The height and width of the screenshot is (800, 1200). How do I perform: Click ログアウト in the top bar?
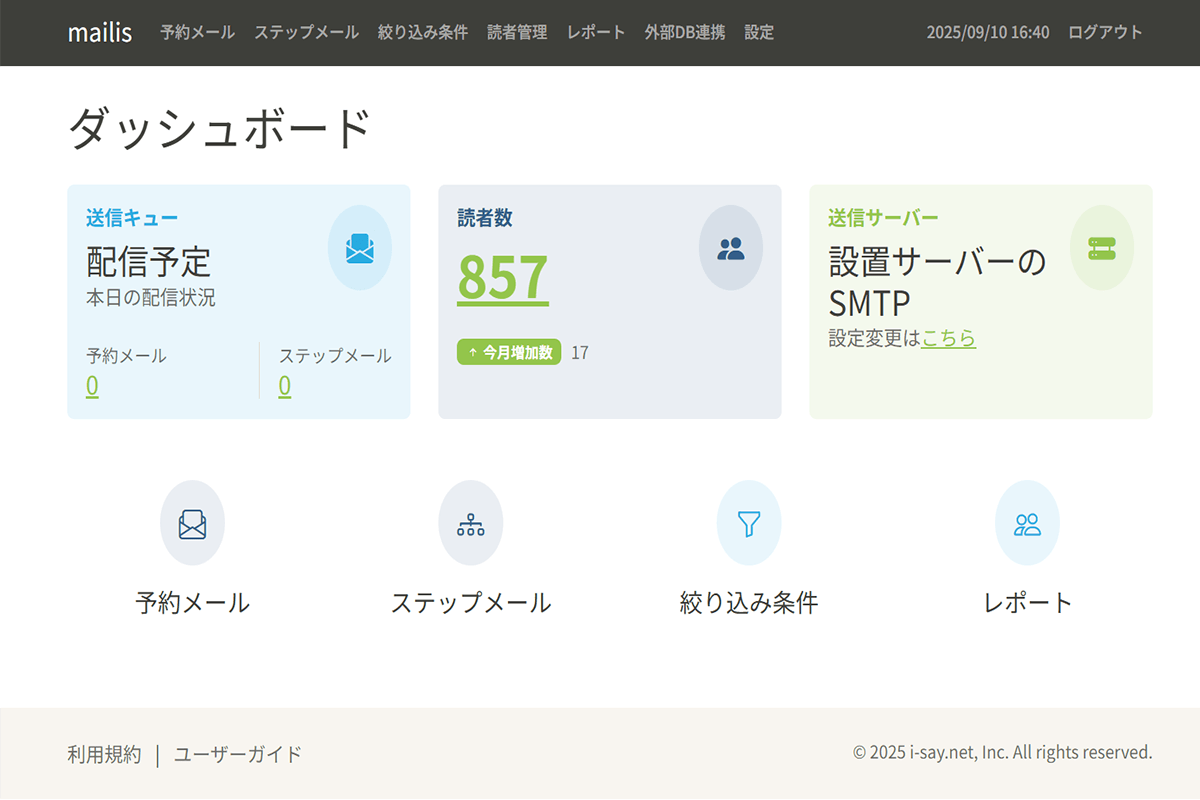coord(1106,32)
